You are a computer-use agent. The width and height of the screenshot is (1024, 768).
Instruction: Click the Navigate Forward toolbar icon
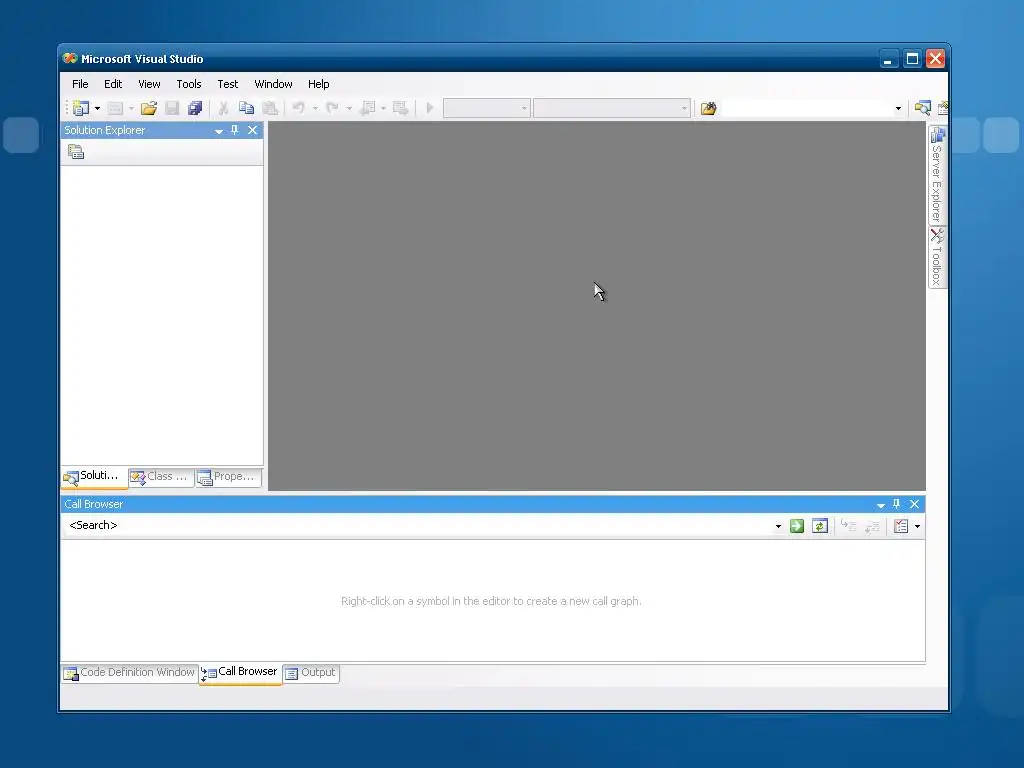point(400,108)
